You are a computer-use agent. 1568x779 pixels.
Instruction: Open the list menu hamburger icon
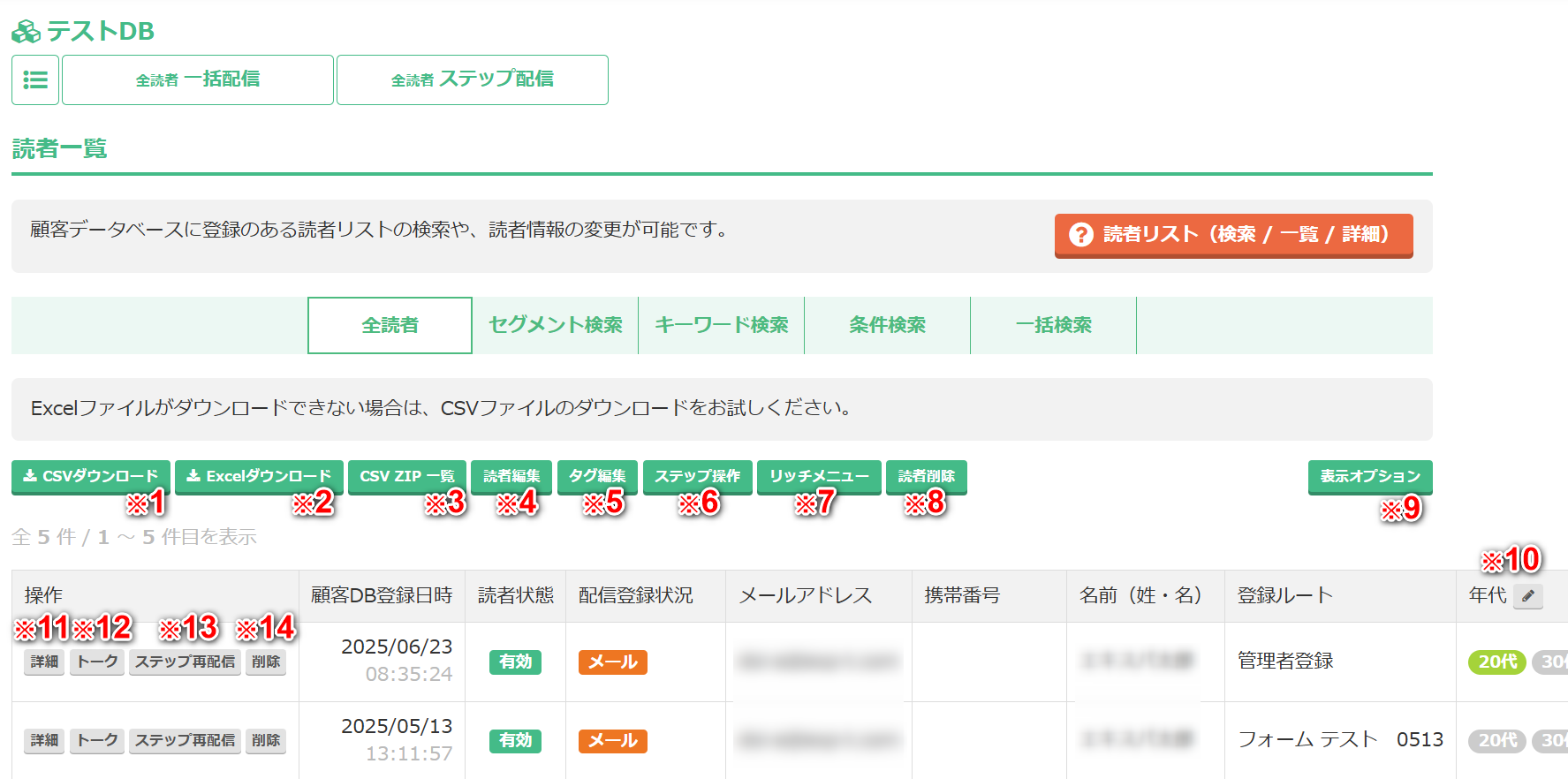point(35,80)
